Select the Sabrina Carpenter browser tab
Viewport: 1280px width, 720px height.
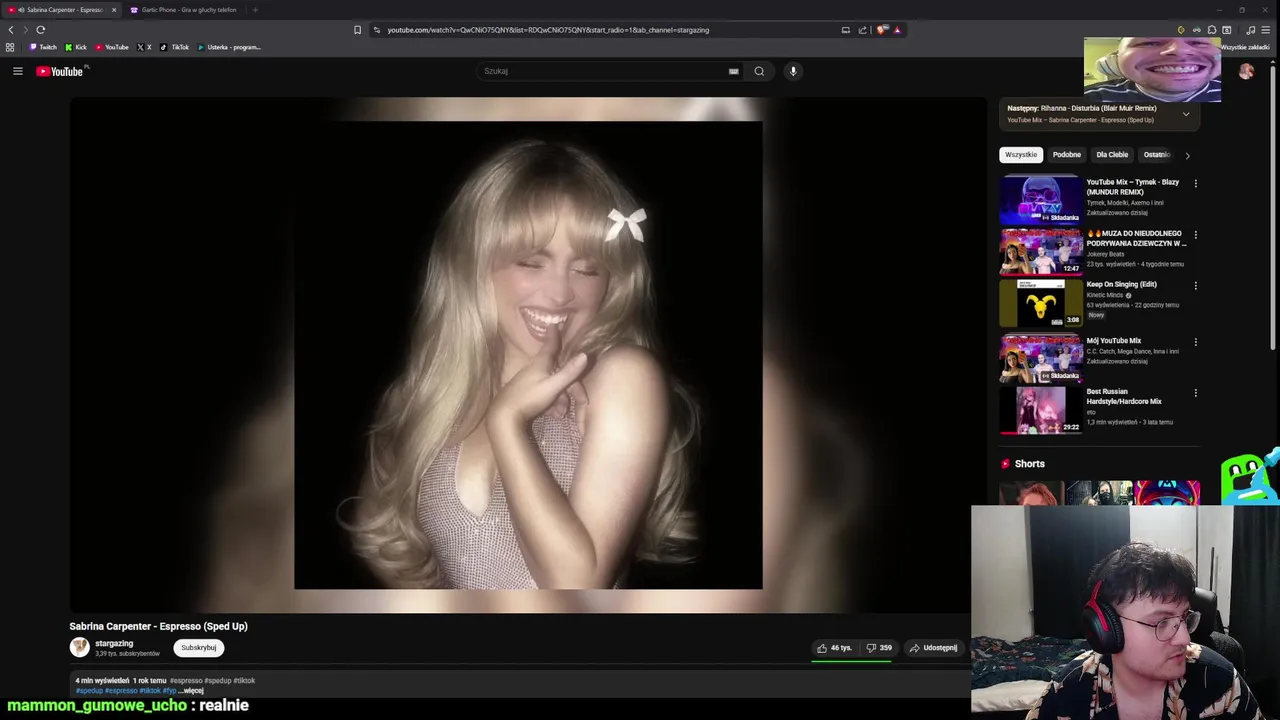click(61, 10)
